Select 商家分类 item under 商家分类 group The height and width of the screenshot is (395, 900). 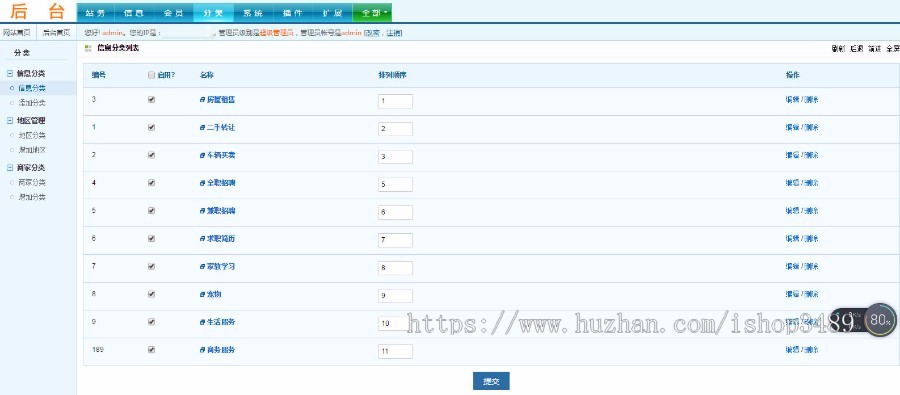click(x=32, y=183)
